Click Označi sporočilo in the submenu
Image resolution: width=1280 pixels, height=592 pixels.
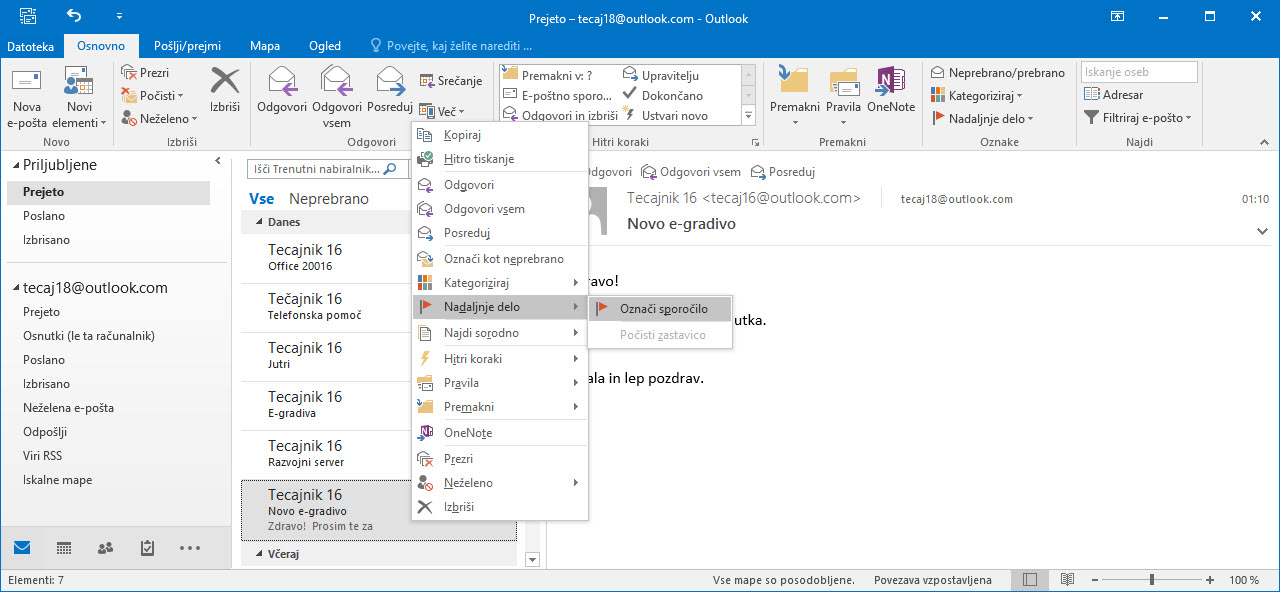pyautogui.click(x=660, y=309)
